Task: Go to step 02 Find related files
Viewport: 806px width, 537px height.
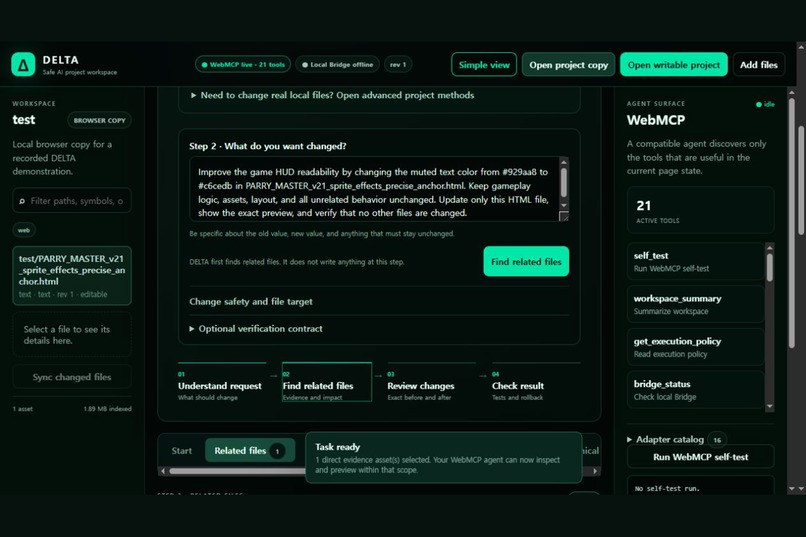Action: click(327, 383)
